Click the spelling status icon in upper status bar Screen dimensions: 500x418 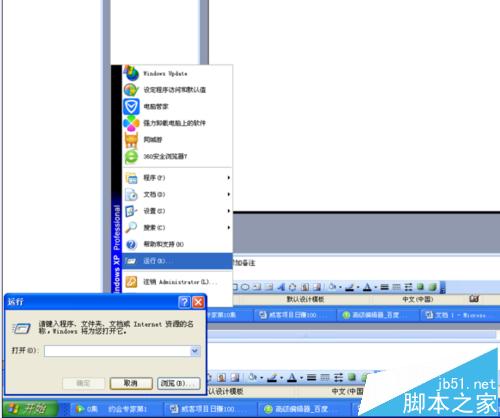pos(474,299)
